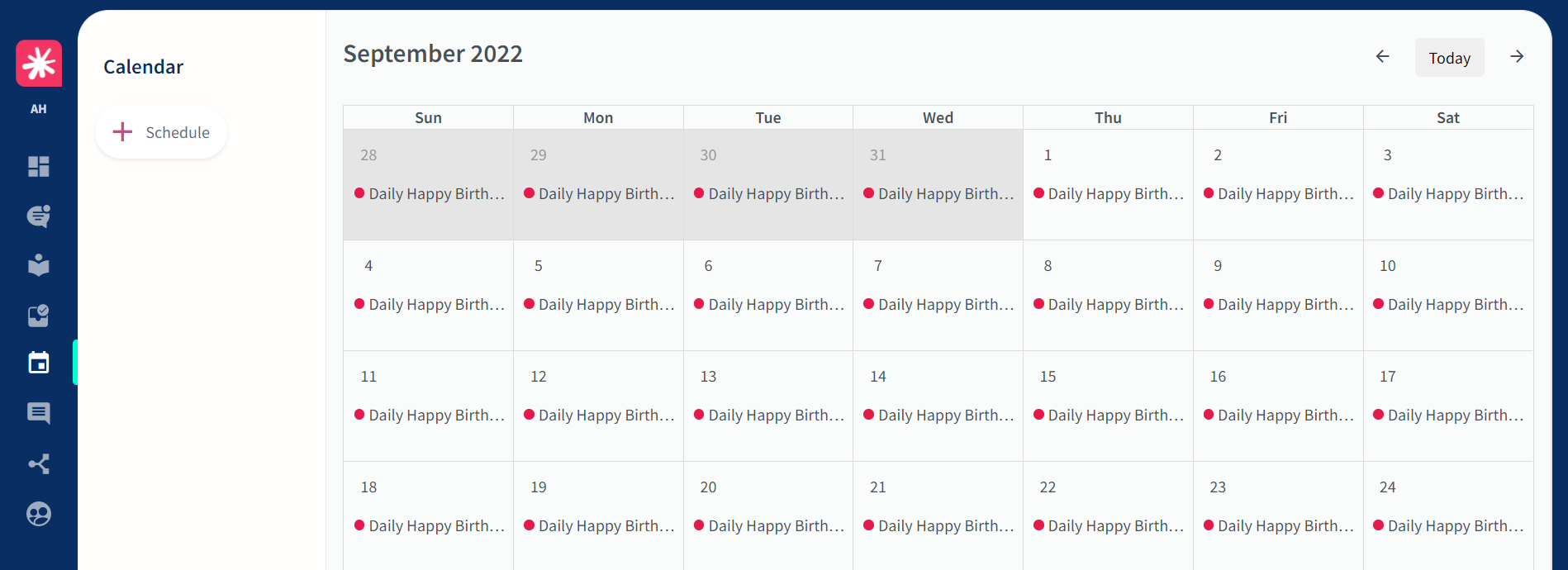
Task: Go to next month with right arrow
Action: click(1517, 56)
